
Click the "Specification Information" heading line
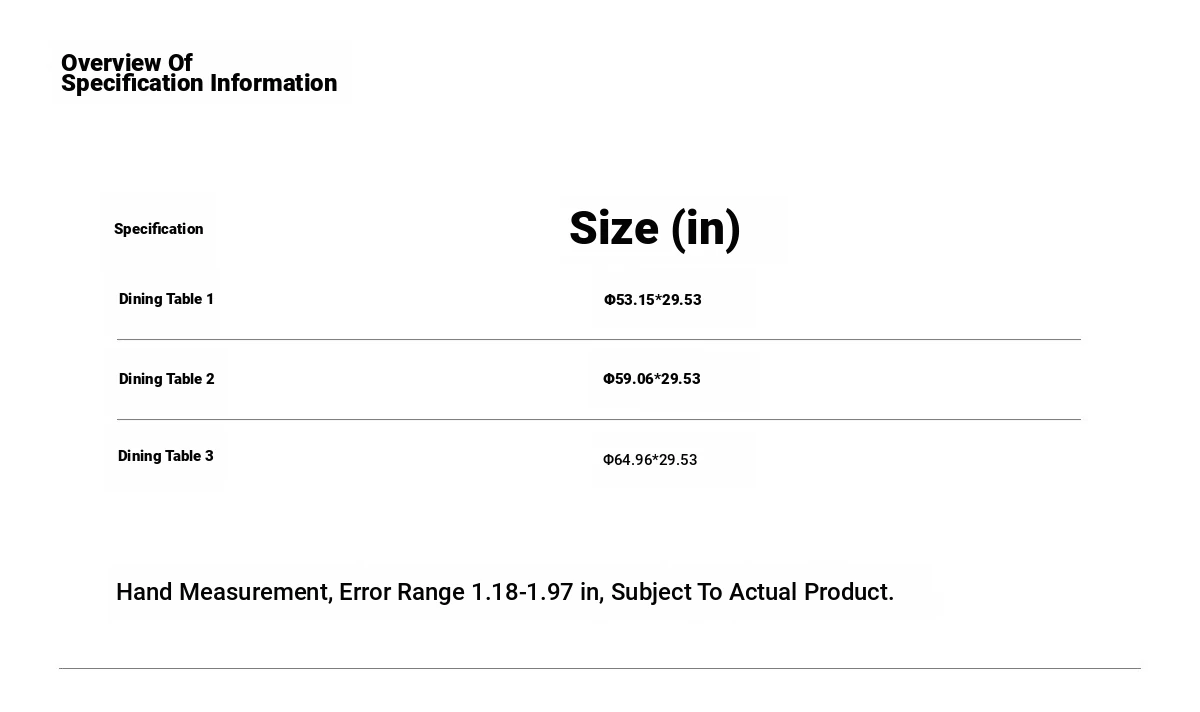coord(199,84)
